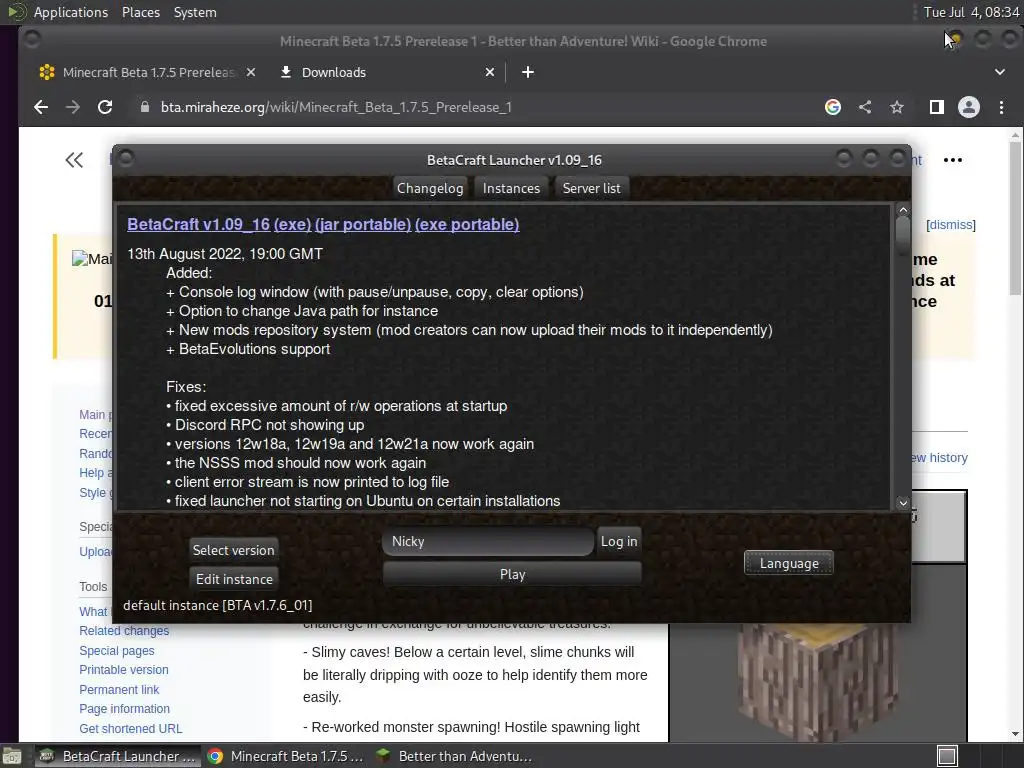Image resolution: width=1024 pixels, height=768 pixels.
Task: Open Applications menu in top panel
Action: (x=71, y=12)
